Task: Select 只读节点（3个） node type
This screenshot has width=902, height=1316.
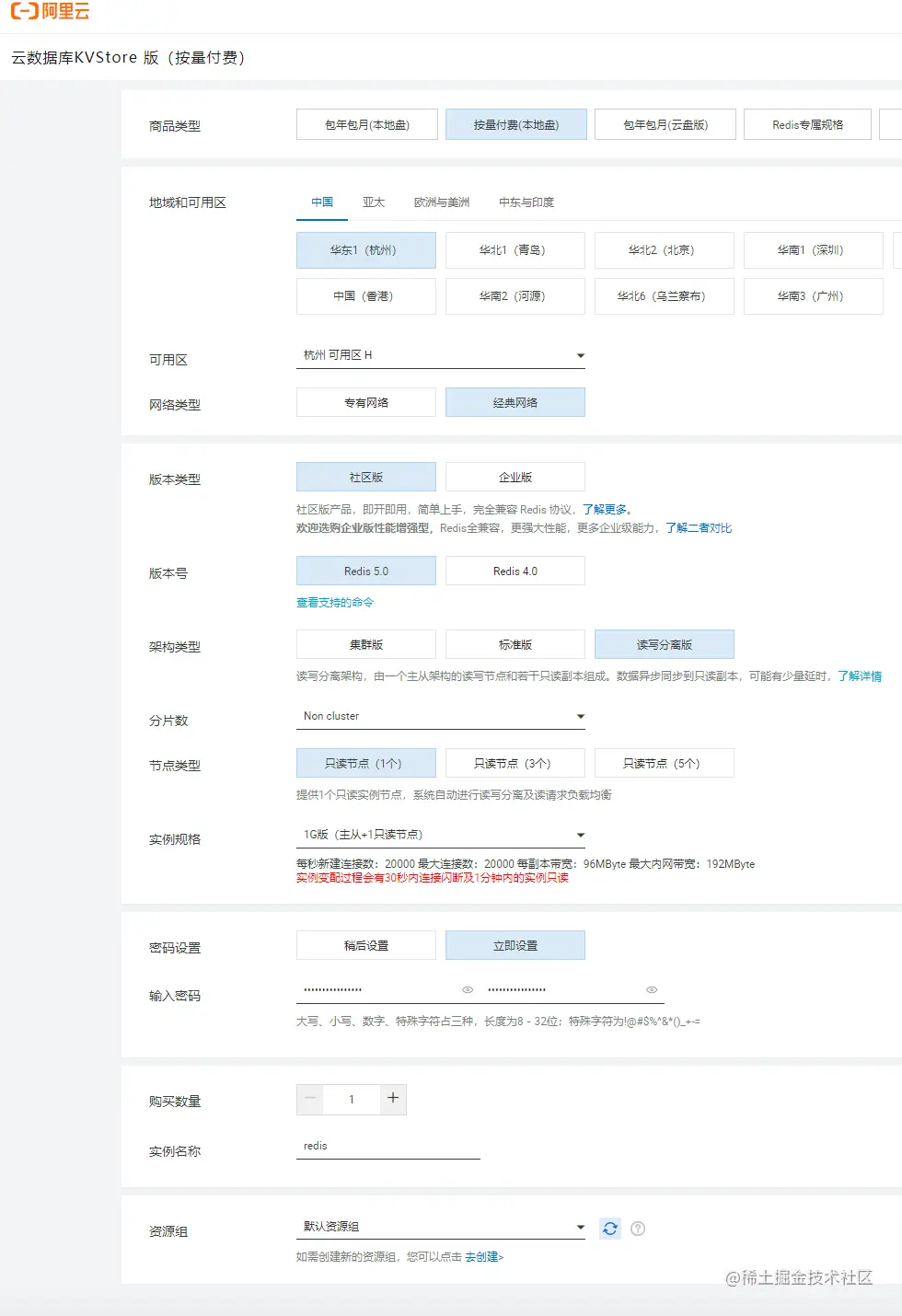Action: coord(515,763)
